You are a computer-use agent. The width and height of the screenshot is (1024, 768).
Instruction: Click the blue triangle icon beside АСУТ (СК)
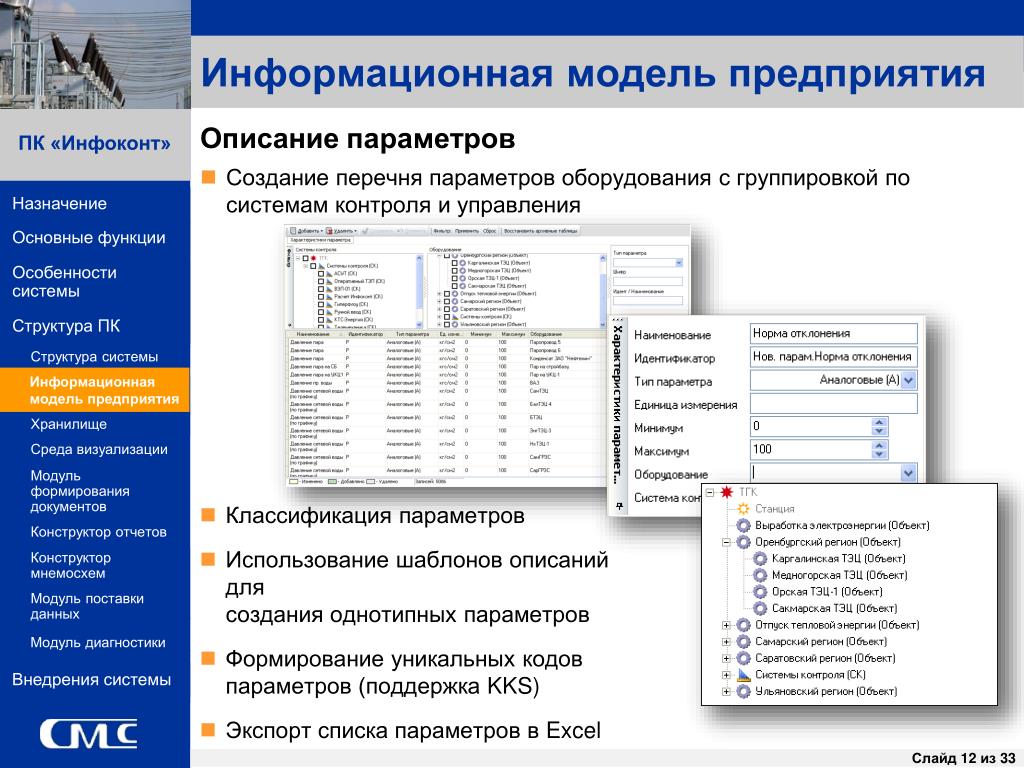pyautogui.click(x=329, y=274)
